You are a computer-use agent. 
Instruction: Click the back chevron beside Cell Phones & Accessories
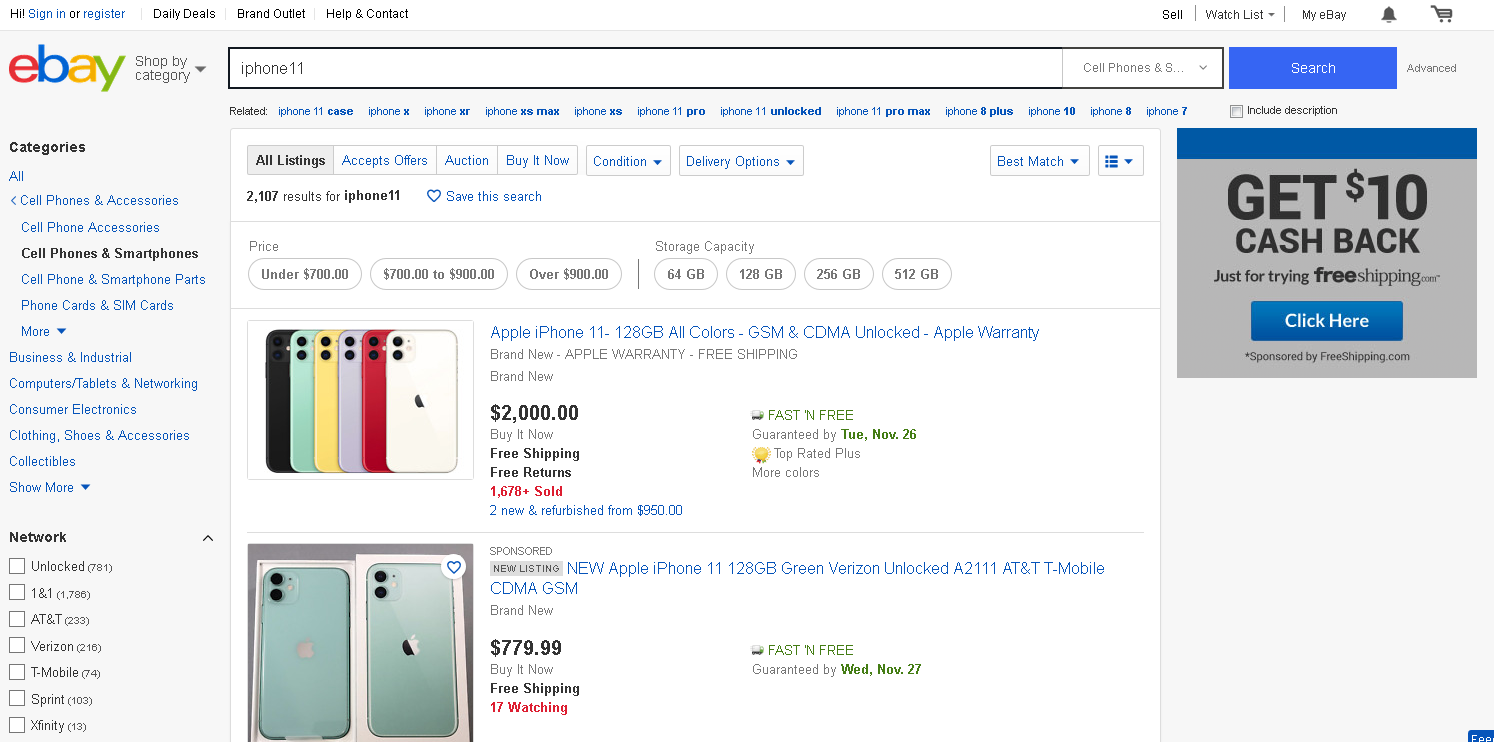coord(13,201)
